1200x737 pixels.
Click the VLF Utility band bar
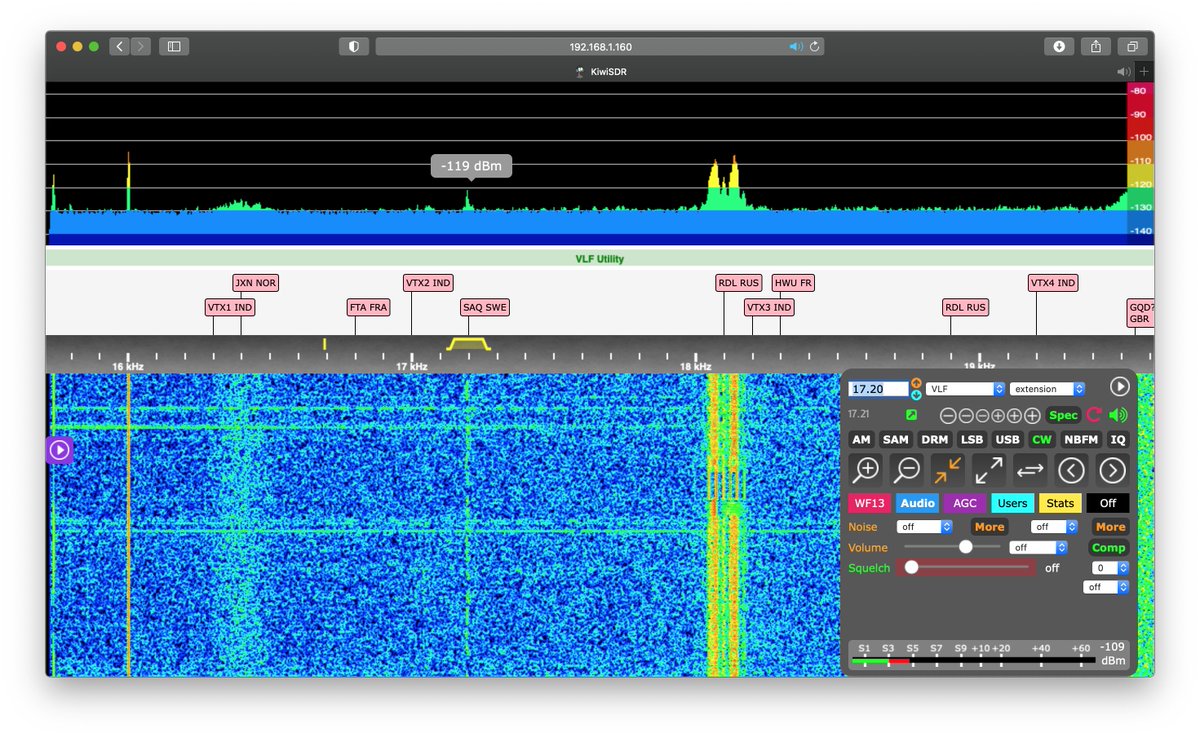click(599, 259)
